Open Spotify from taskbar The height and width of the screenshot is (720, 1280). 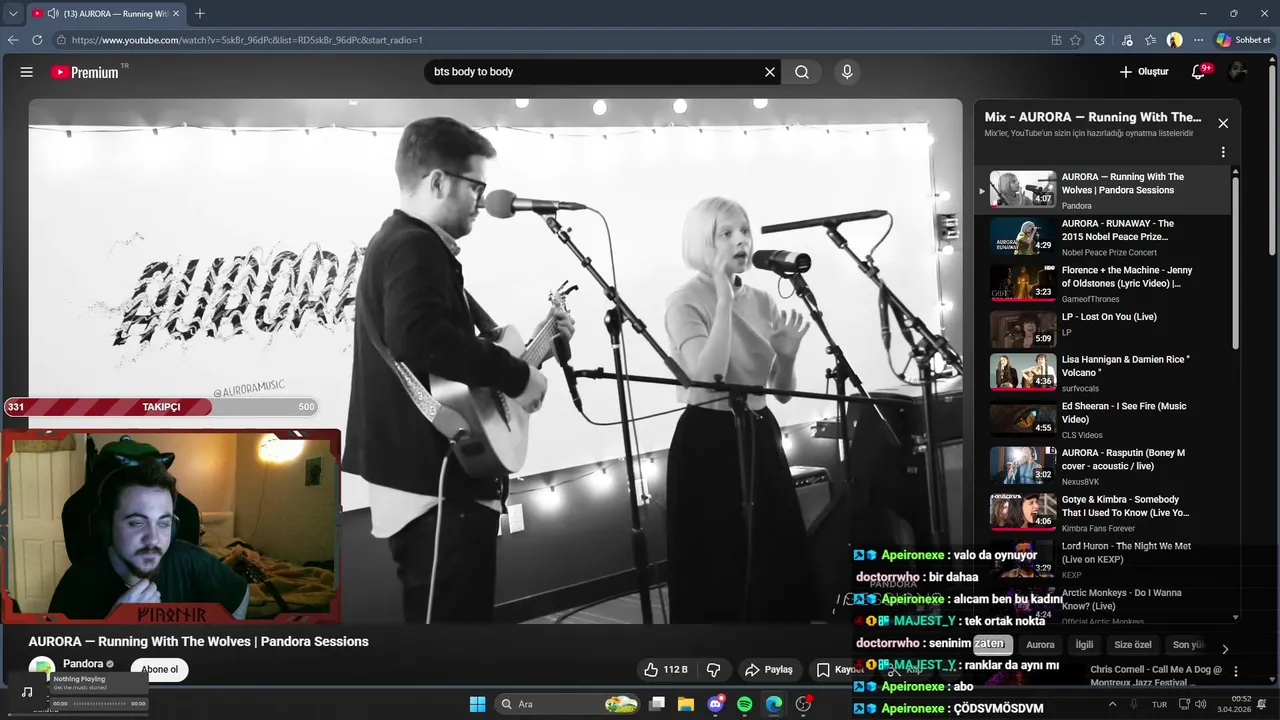744,704
